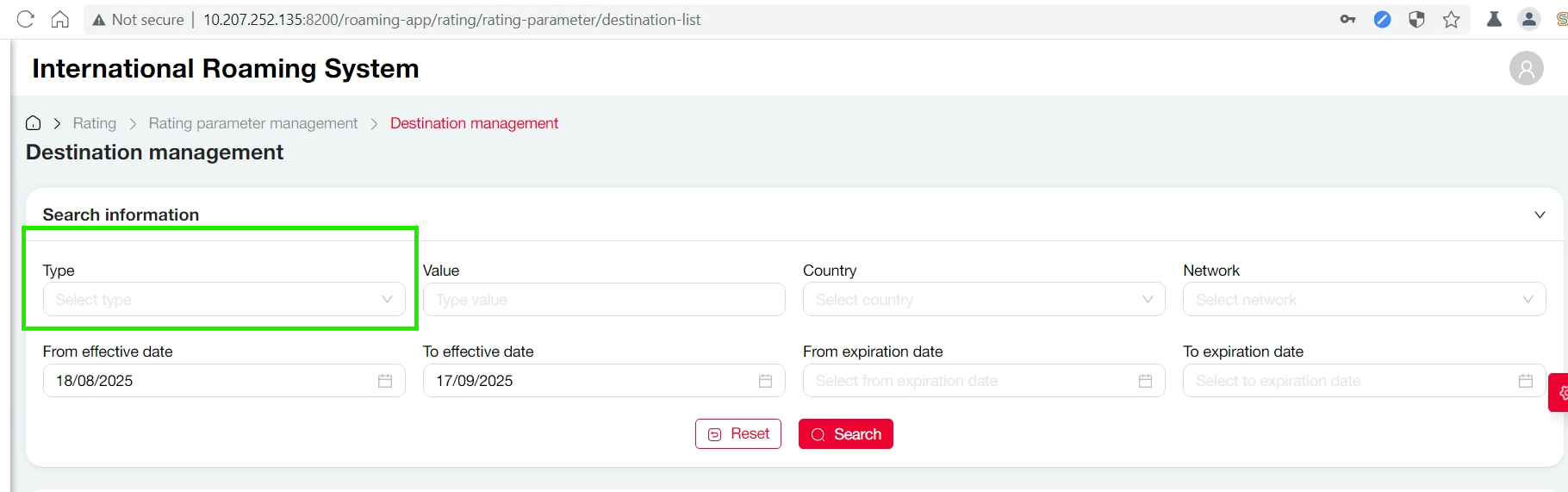Click the browser reload icon
Image resolution: width=1568 pixels, height=492 pixels.
point(25,19)
